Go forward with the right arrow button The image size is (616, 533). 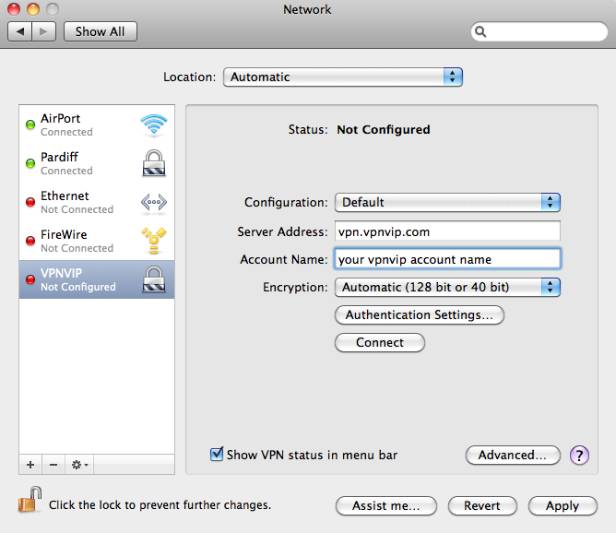coord(44,31)
